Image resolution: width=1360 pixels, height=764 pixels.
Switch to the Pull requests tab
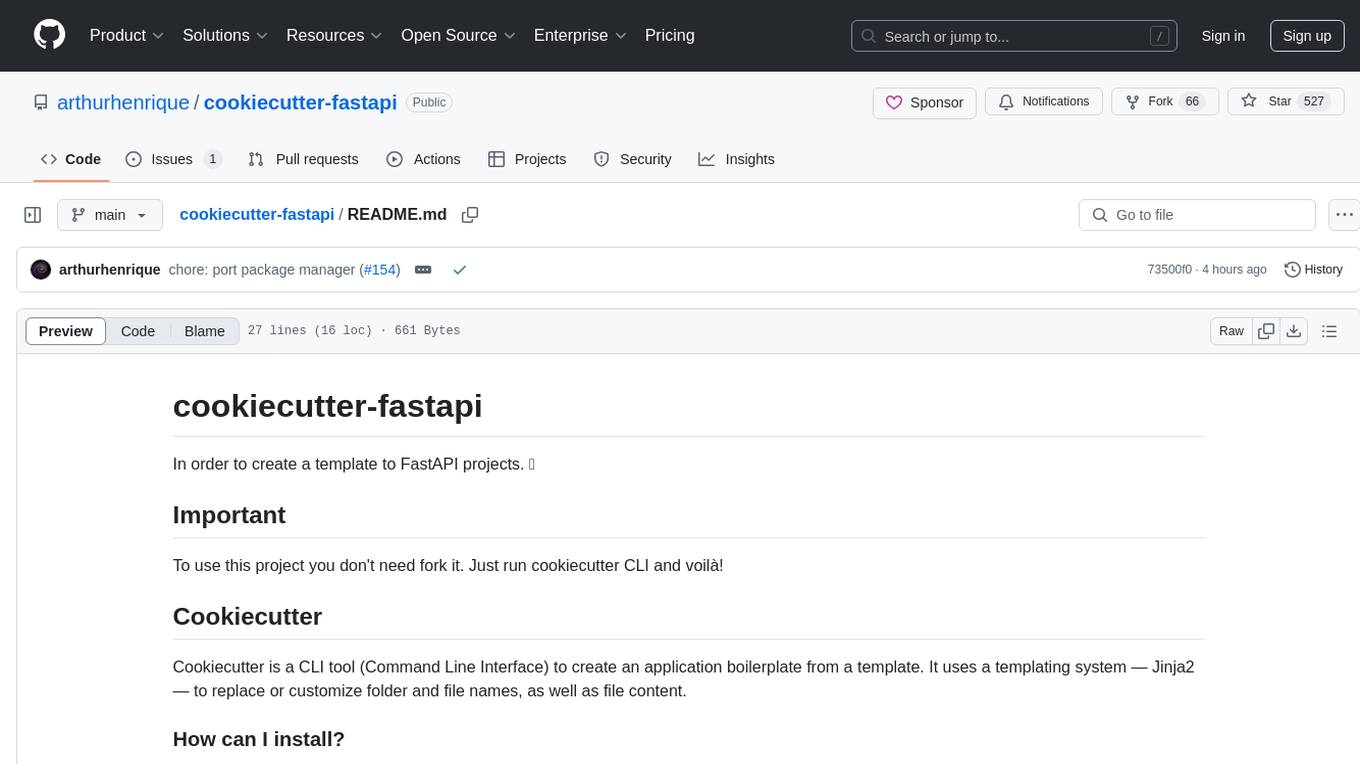coord(303,159)
